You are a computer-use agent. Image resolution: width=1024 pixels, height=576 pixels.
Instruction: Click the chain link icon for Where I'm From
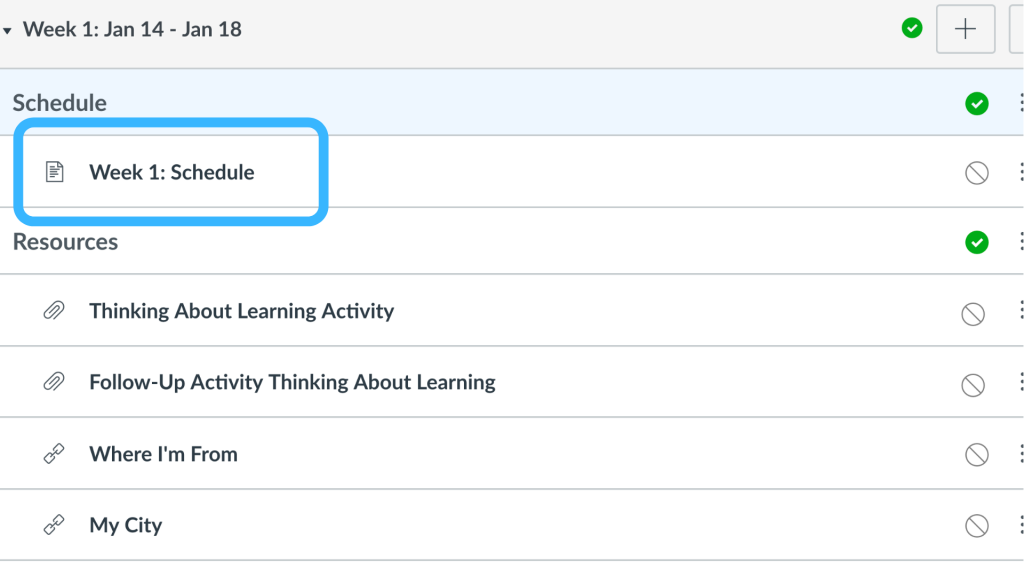54,453
